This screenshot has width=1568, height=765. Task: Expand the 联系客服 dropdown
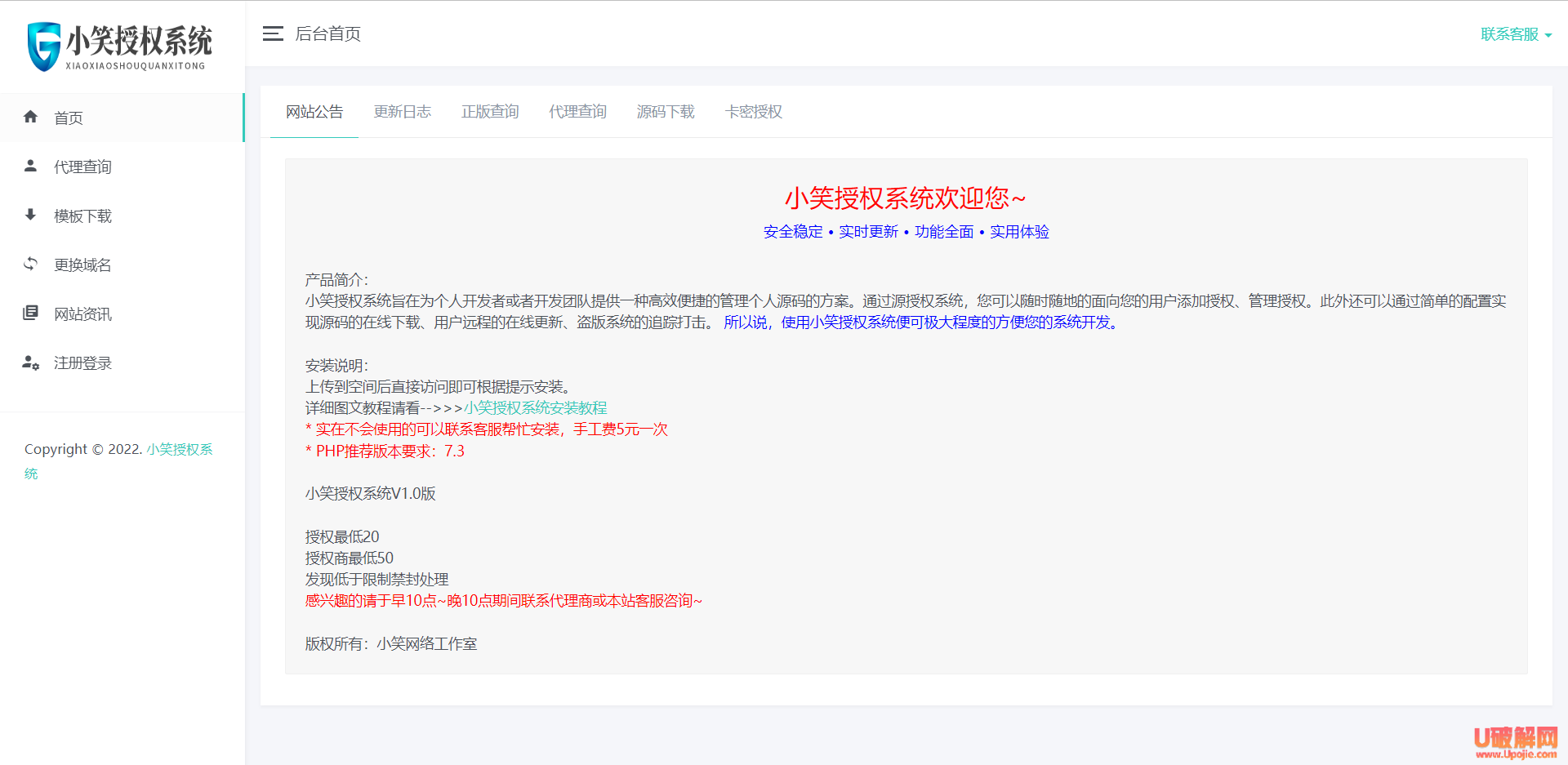1515,34
